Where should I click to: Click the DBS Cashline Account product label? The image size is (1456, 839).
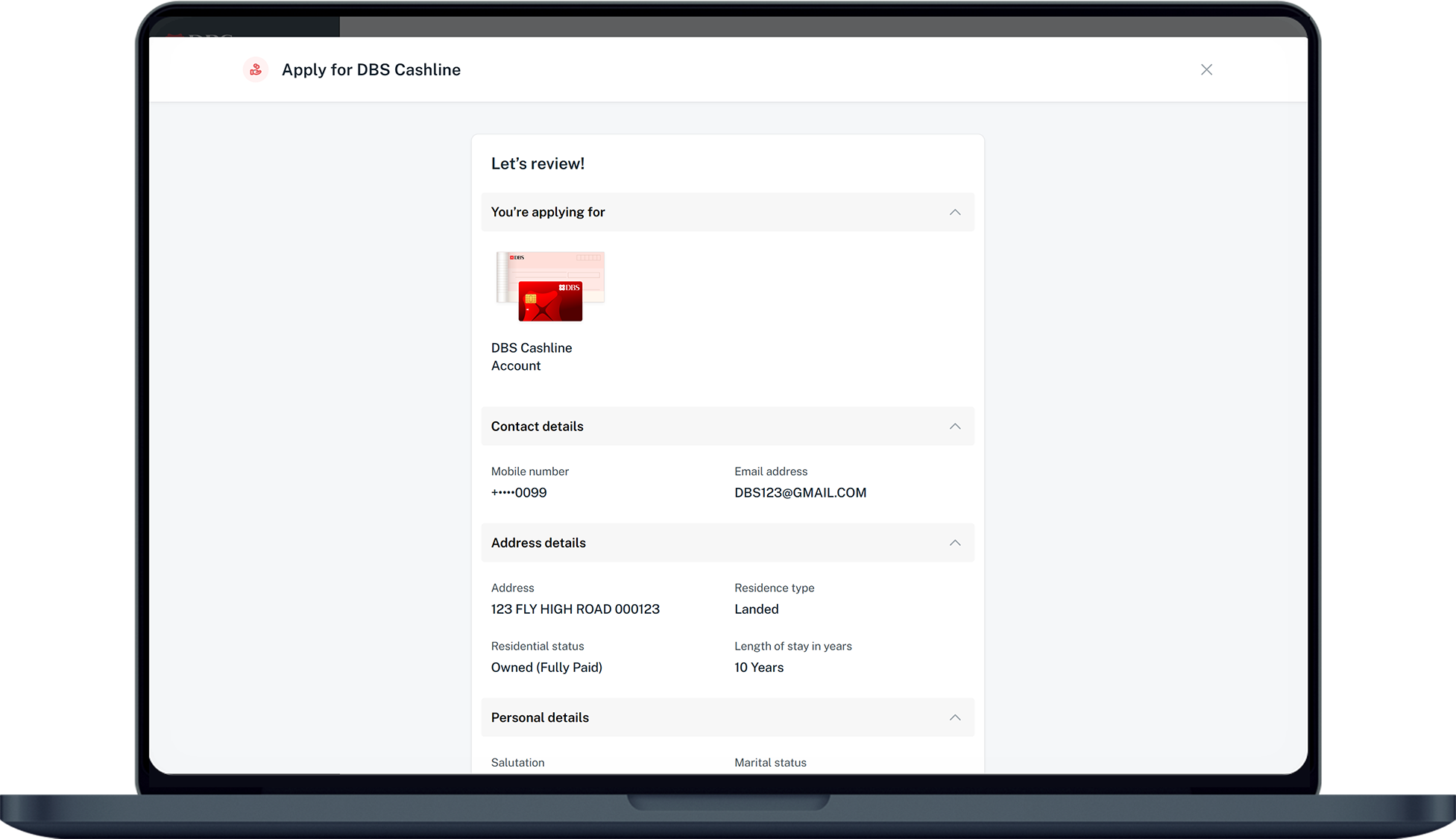pyautogui.click(x=531, y=356)
